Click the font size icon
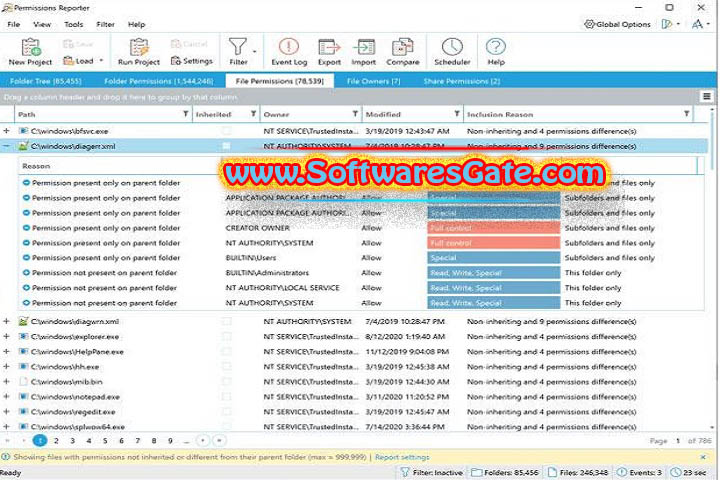The image size is (720, 480). coord(698,24)
